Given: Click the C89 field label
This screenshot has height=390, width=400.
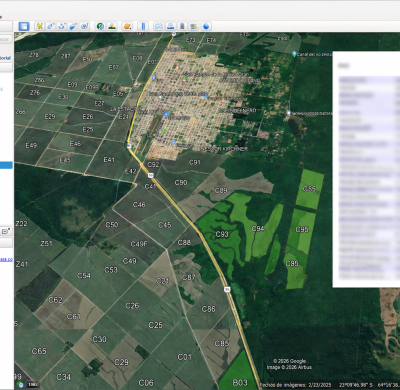Looking at the screenshot, I should tap(221, 190).
